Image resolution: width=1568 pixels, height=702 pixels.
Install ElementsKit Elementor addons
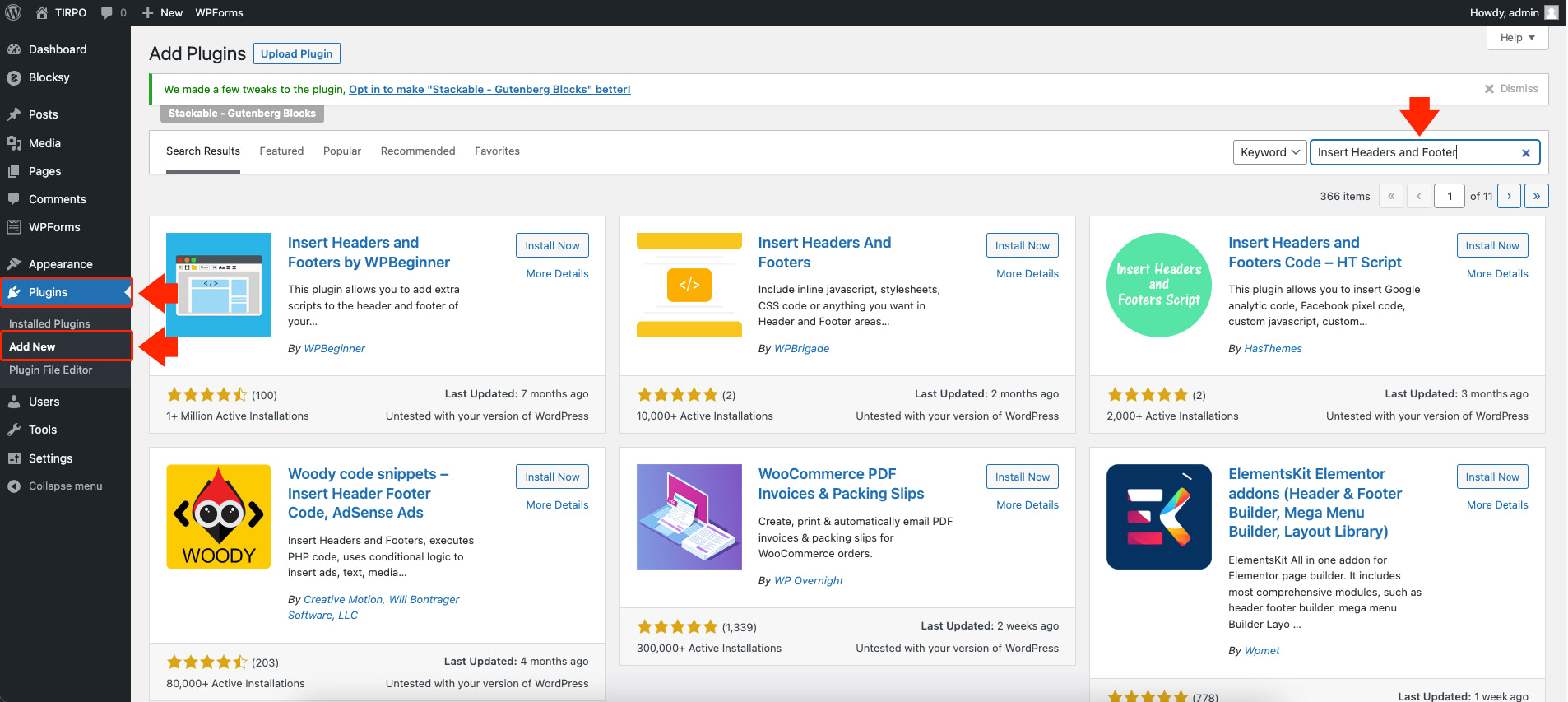coord(1492,477)
